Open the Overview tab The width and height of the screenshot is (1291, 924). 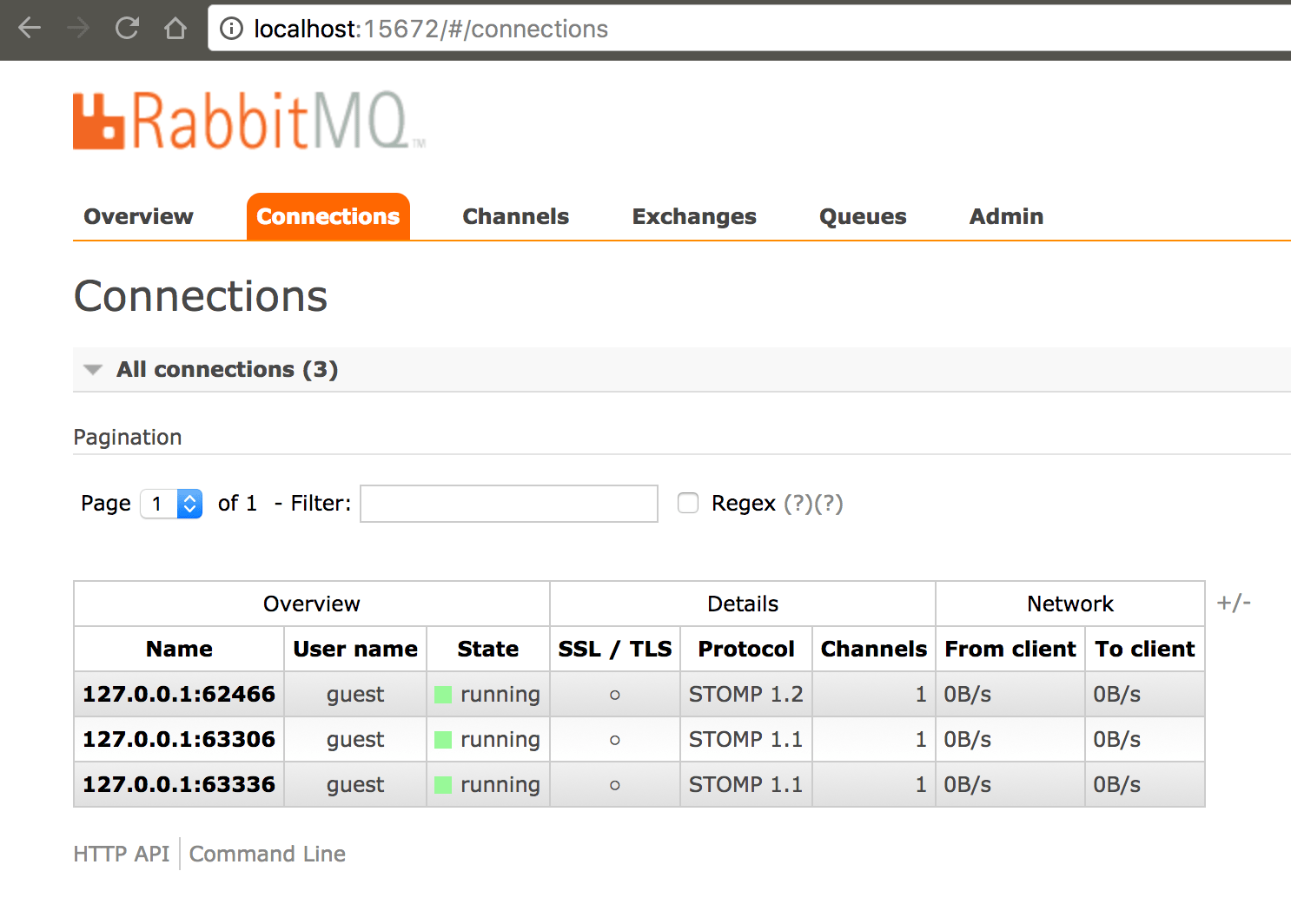coord(138,216)
